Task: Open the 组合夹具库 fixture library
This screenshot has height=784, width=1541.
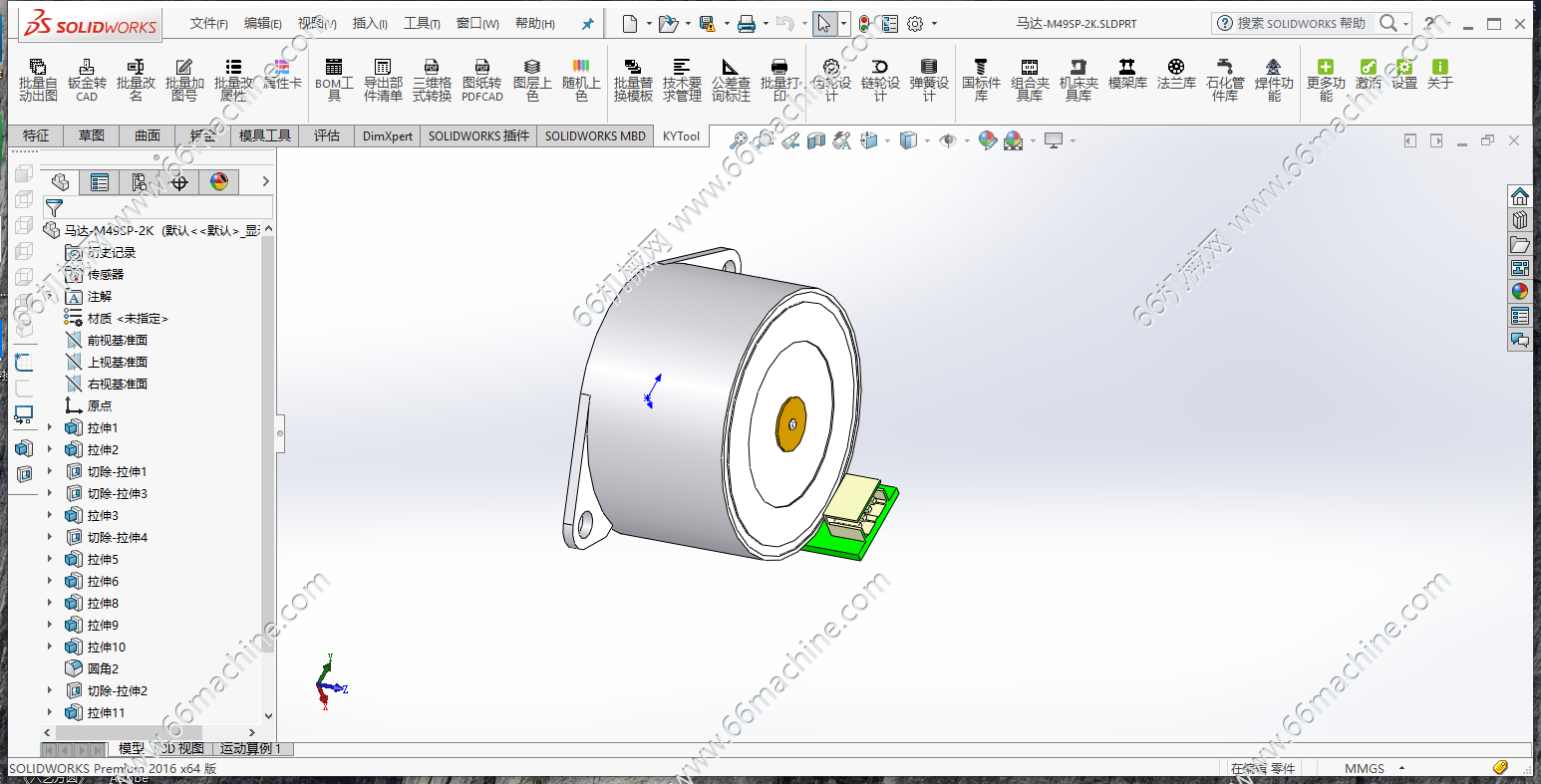Action: coord(1030,80)
